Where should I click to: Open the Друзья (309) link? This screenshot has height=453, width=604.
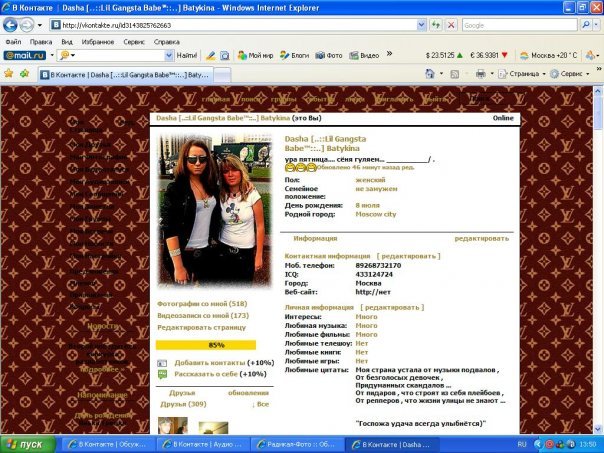pyautogui.click(x=183, y=404)
